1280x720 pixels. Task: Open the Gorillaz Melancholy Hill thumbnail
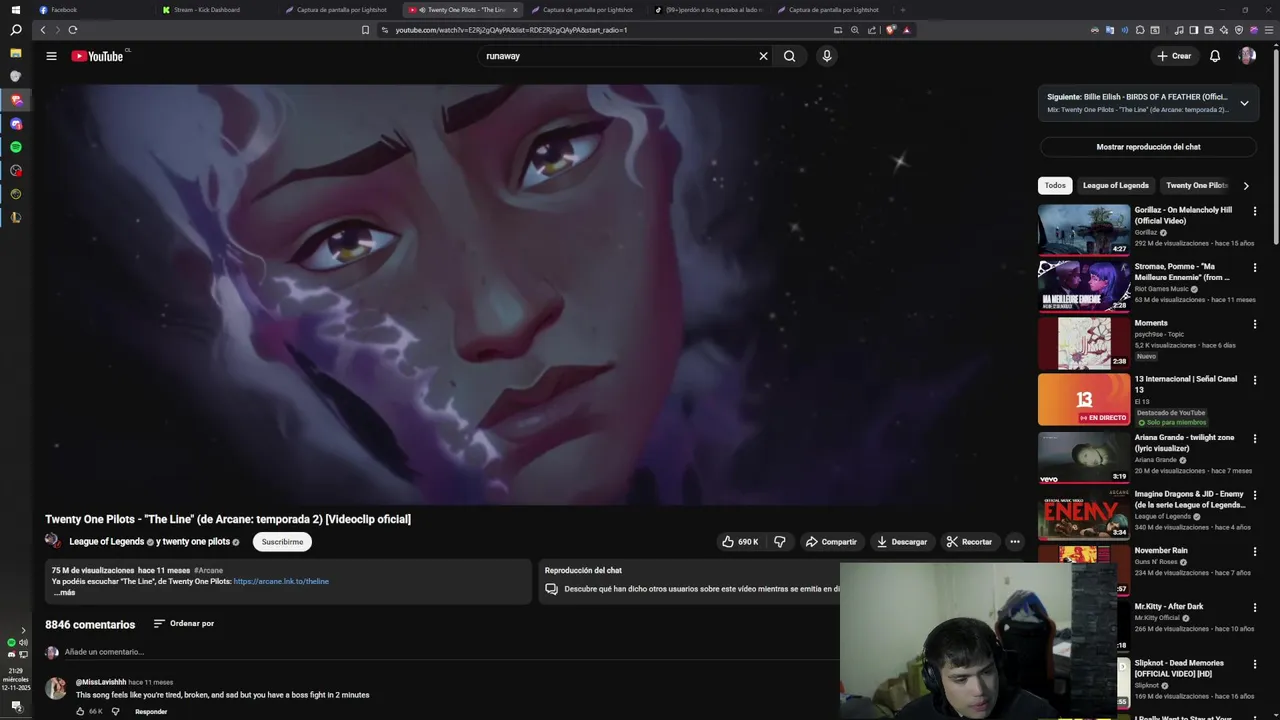pyautogui.click(x=1084, y=230)
